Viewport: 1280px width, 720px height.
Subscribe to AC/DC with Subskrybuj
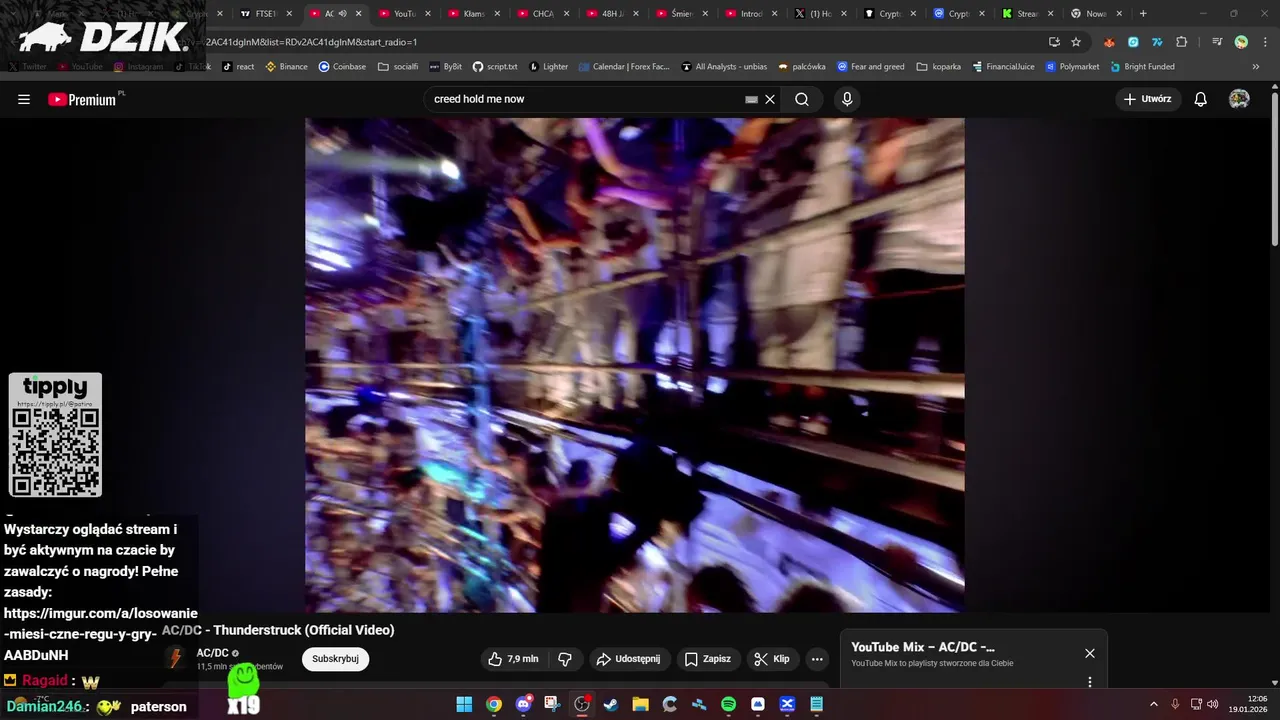335,659
